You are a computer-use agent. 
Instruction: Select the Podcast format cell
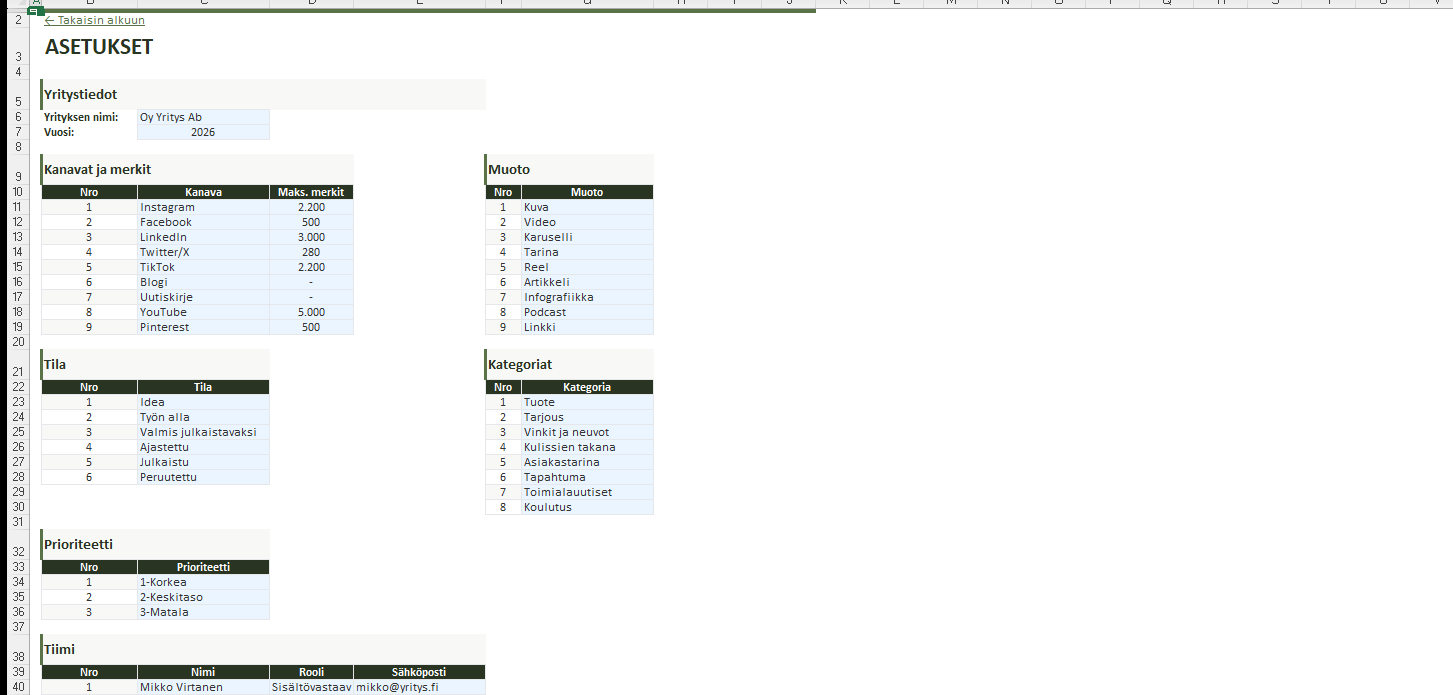click(x=586, y=312)
